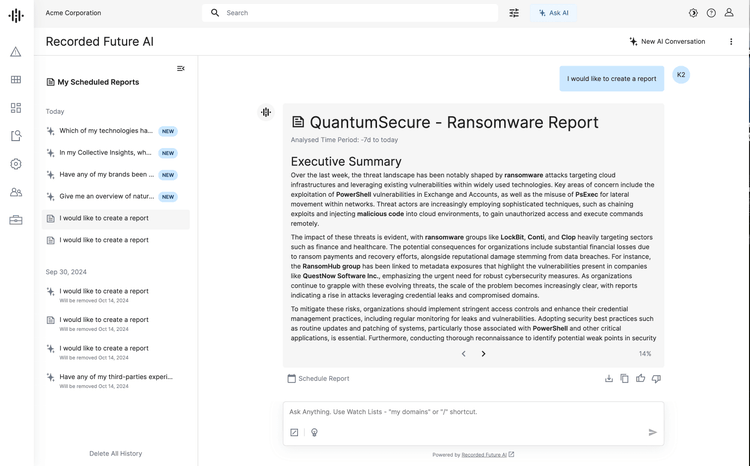This screenshot has height=466, width=750.
Task: Click the lightbulb suggestions icon
Action: coord(314,432)
